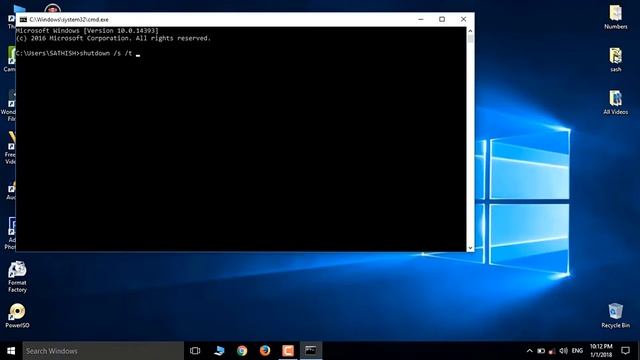This screenshot has height=360, width=640.
Task: Select the Command Prompt taskbar button
Action: [x=311, y=351]
